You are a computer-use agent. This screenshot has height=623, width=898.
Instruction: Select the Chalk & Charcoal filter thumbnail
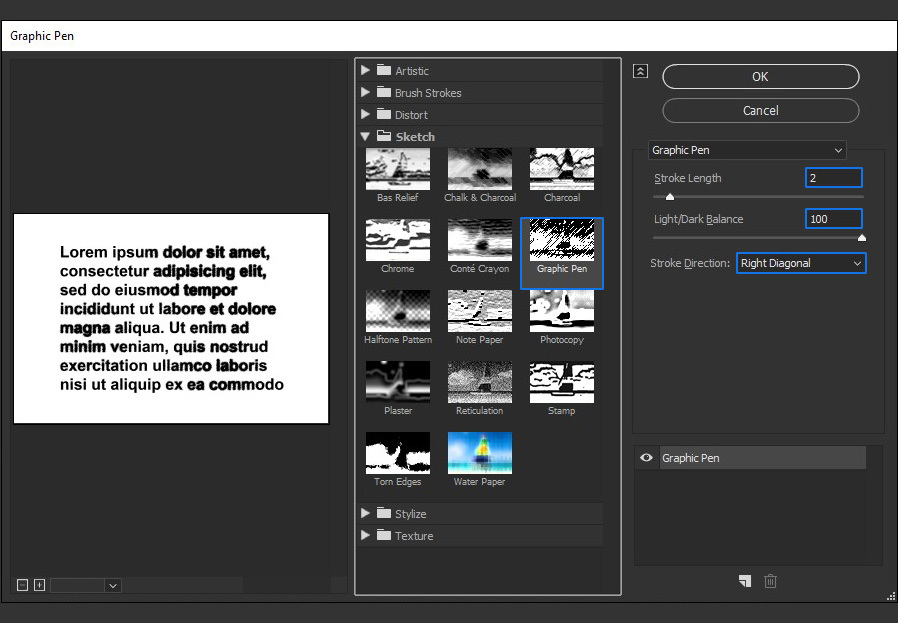(x=480, y=169)
